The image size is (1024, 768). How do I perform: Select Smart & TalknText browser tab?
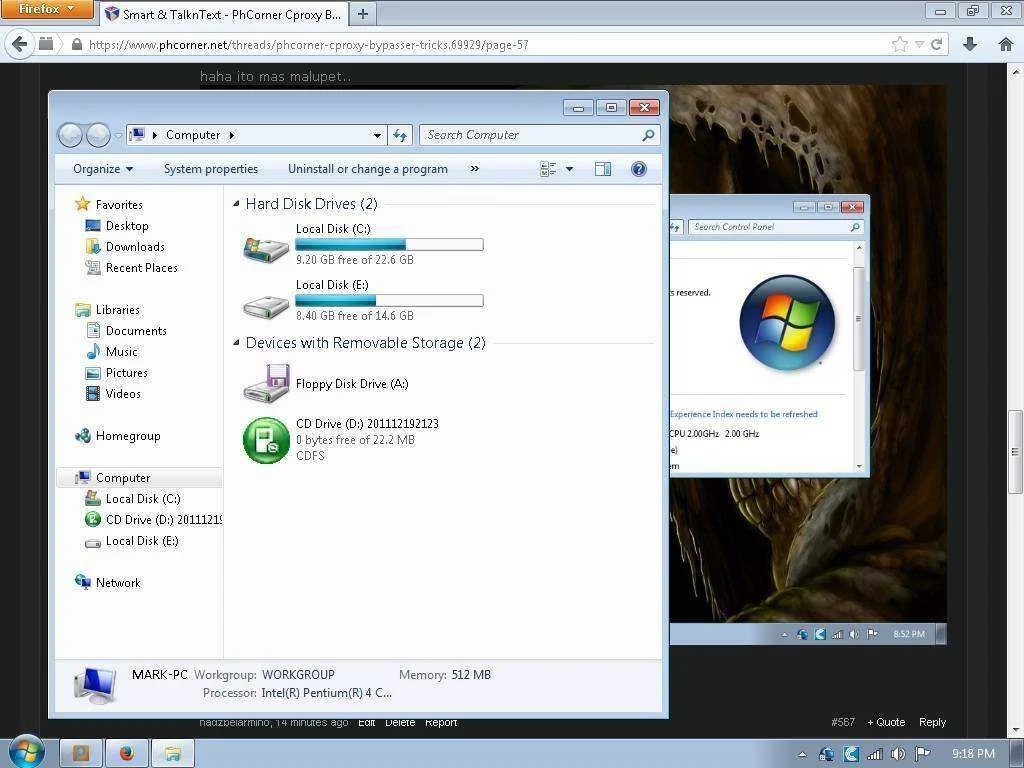click(224, 14)
